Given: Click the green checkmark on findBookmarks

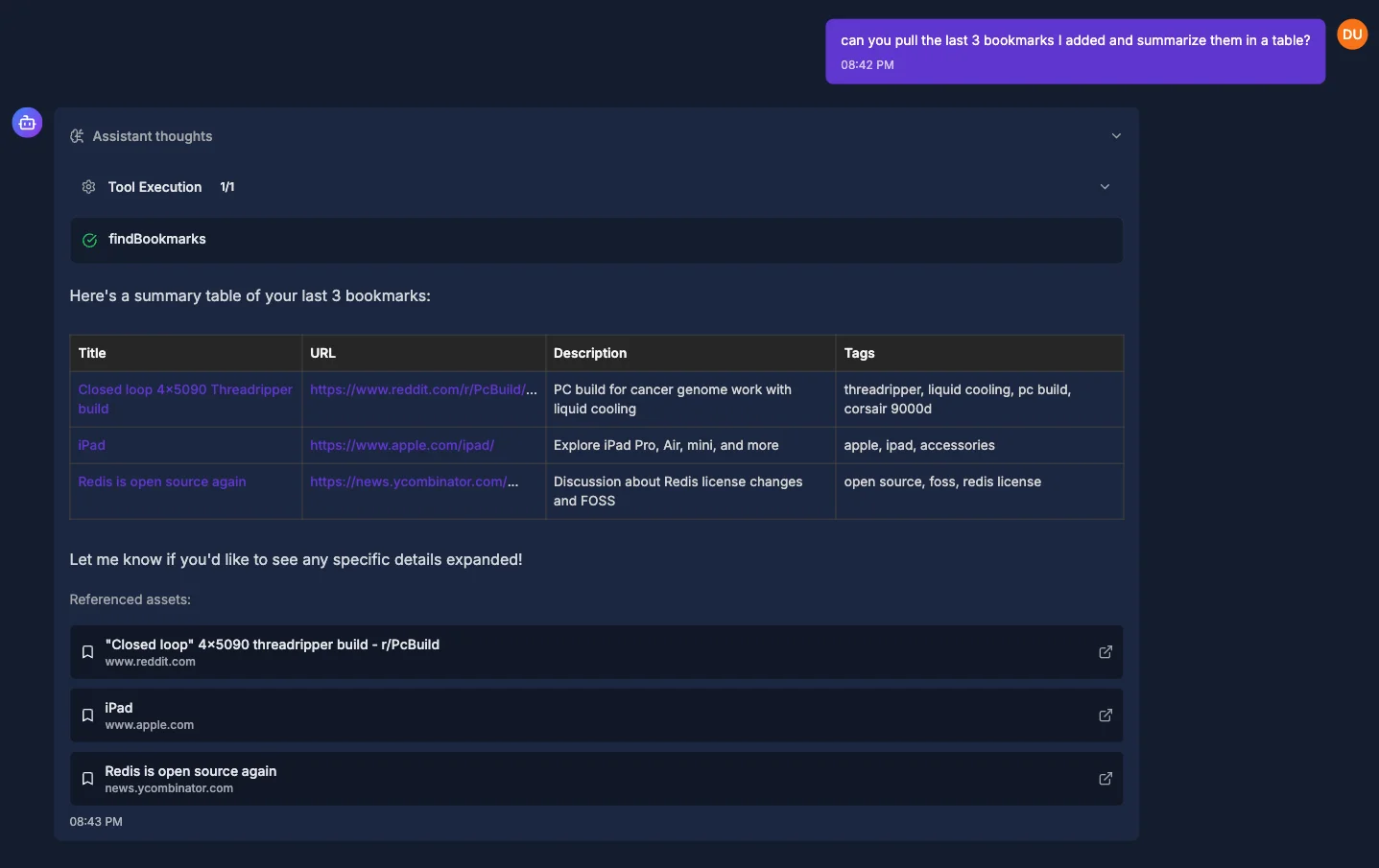Looking at the screenshot, I should (x=88, y=239).
